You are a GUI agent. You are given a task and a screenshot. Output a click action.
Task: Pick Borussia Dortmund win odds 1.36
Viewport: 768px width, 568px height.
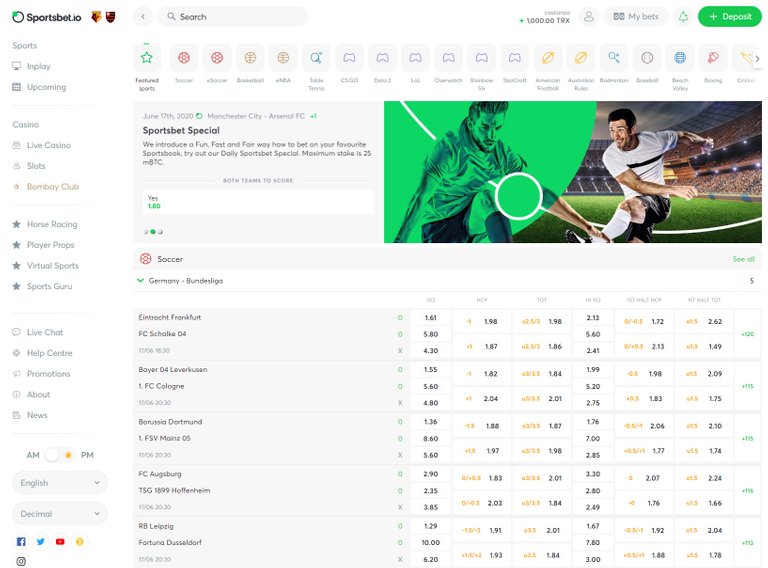[431, 422]
